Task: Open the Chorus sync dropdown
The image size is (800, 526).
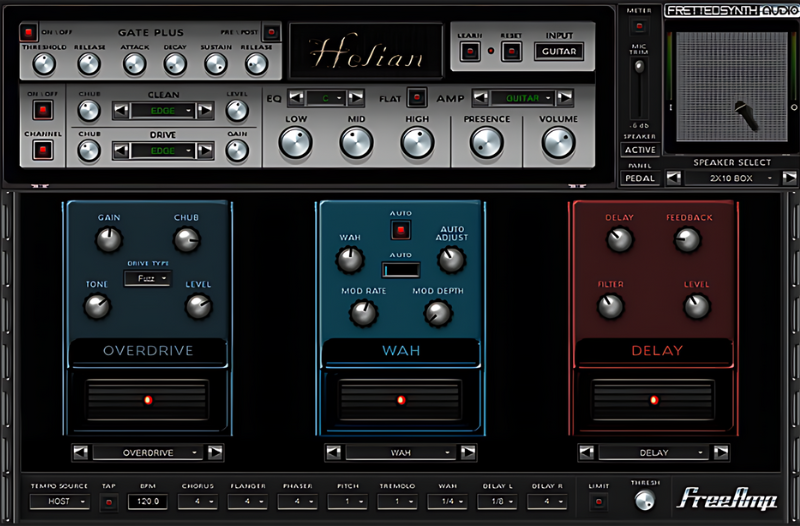Action: pos(197,502)
